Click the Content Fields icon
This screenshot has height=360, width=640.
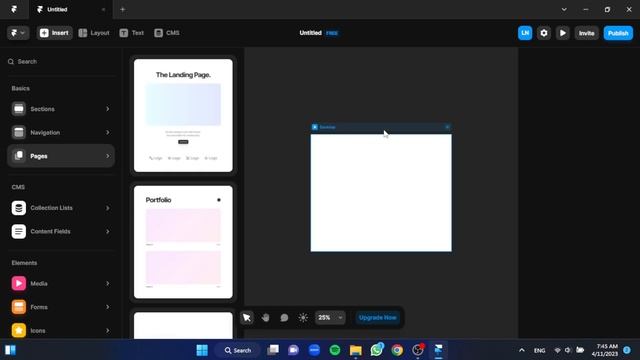[x=19, y=231]
